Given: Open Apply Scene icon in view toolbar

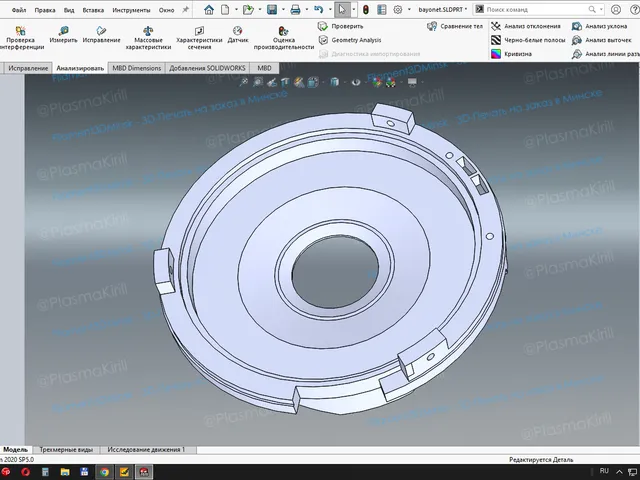Looking at the screenshot, I should click(391, 82).
